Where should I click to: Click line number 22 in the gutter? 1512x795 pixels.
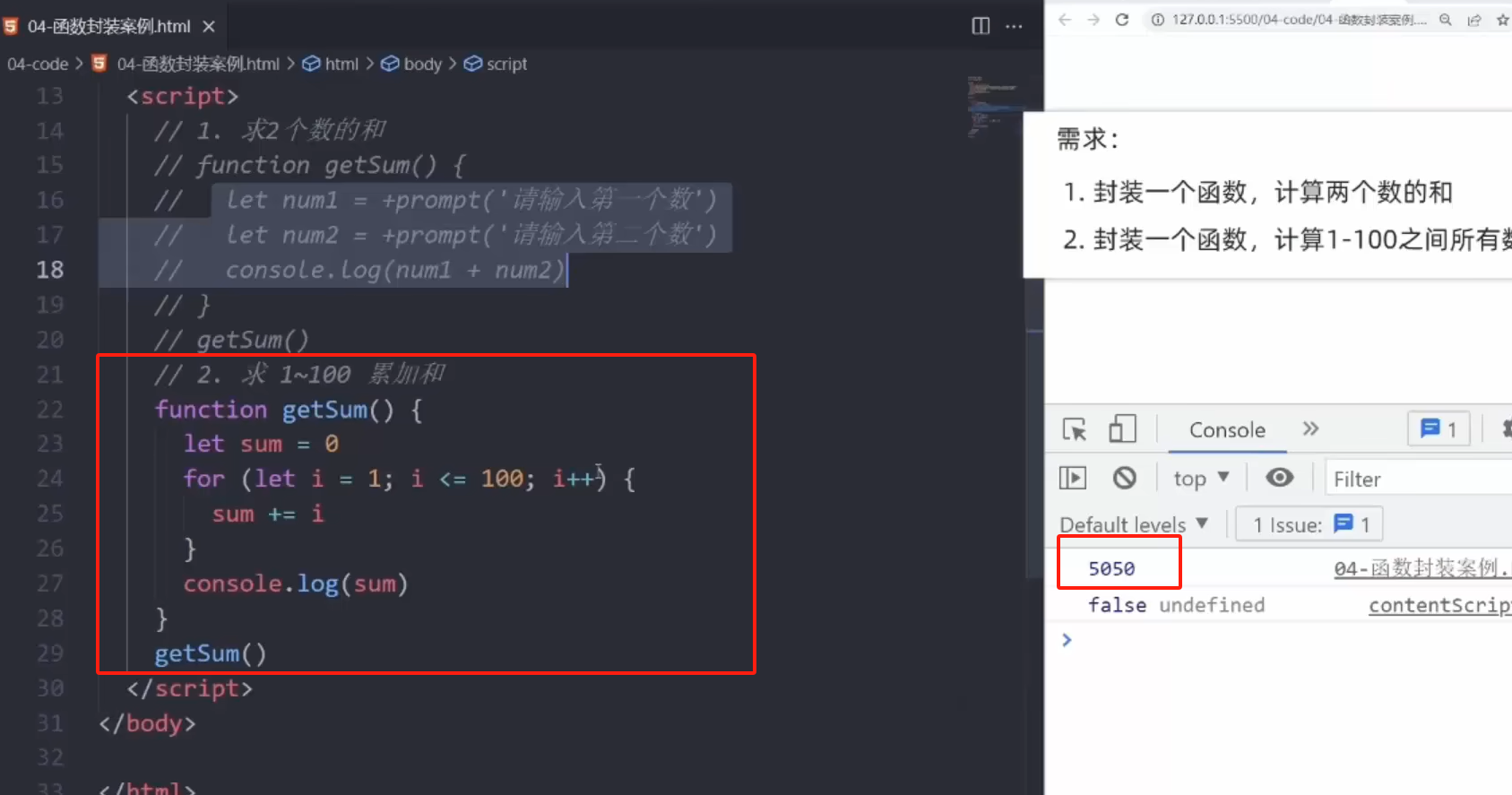coord(50,410)
